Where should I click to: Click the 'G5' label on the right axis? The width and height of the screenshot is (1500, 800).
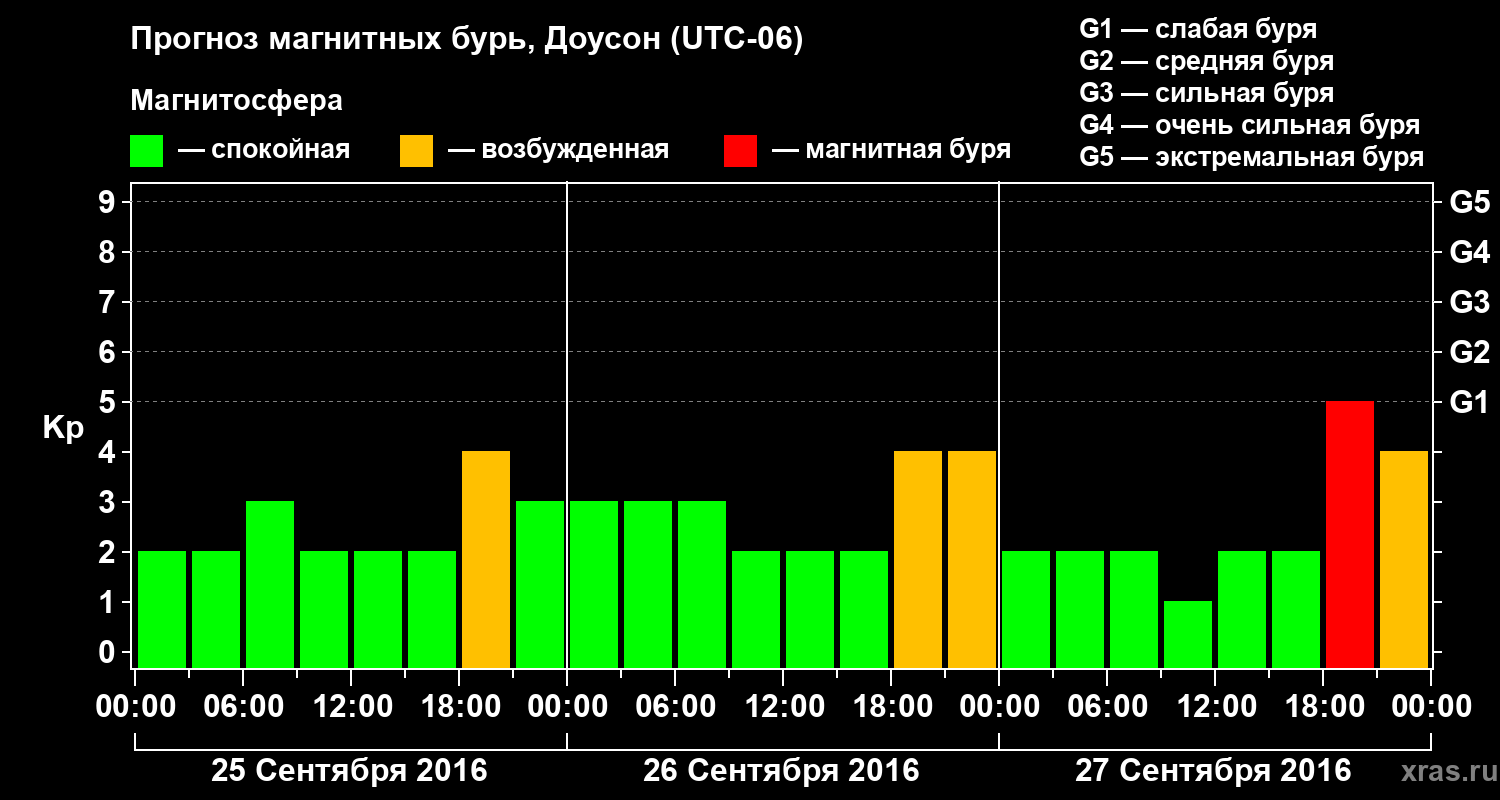click(x=1470, y=202)
